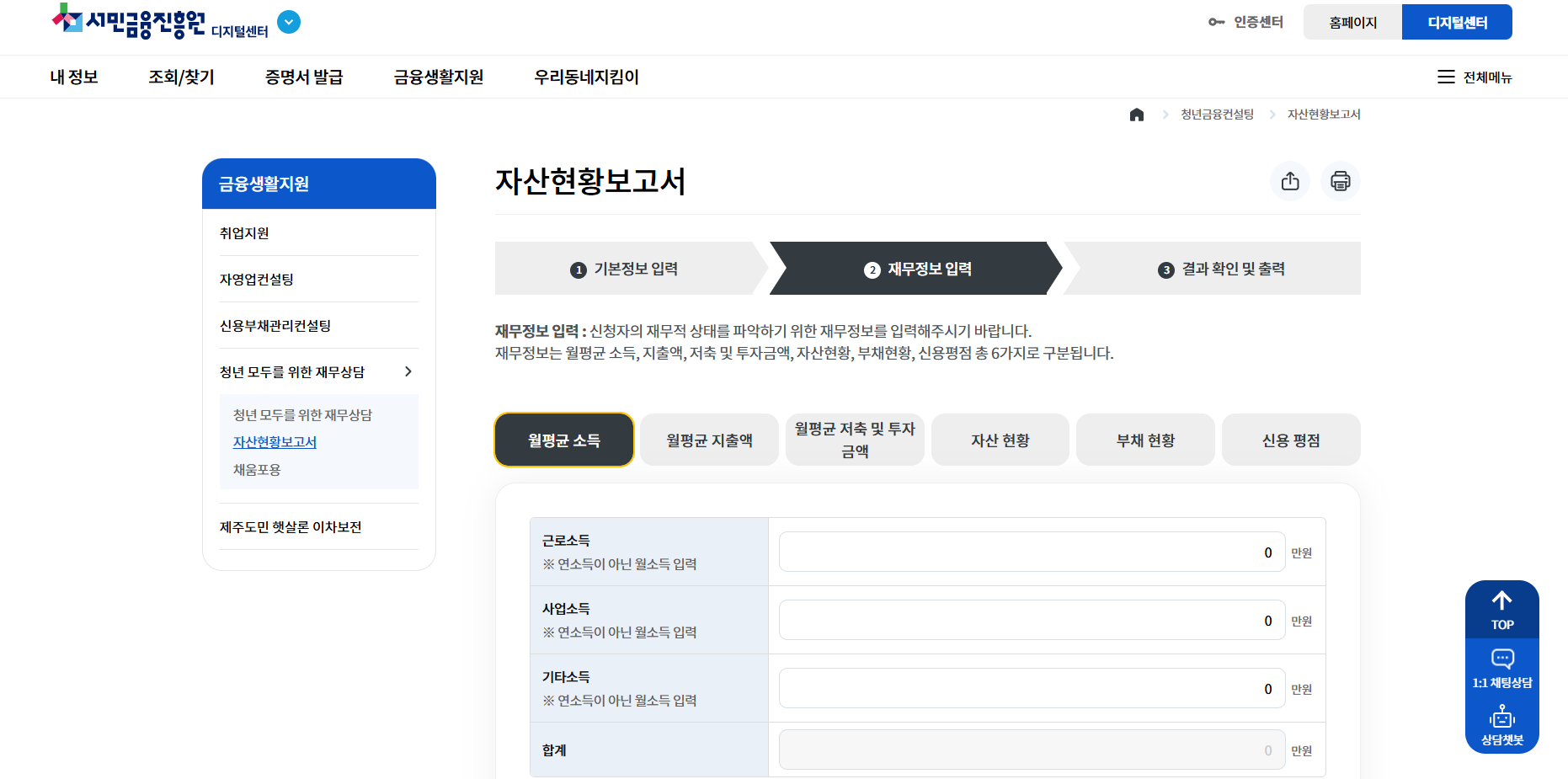
Task: Expand the blue chevron beside 디지털센터
Action: click(289, 22)
